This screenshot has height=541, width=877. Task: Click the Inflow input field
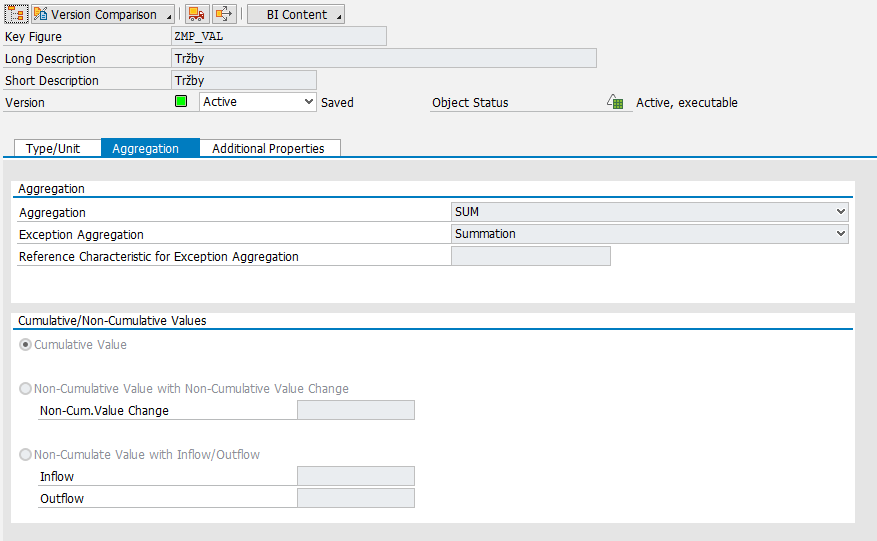(356, 476)
